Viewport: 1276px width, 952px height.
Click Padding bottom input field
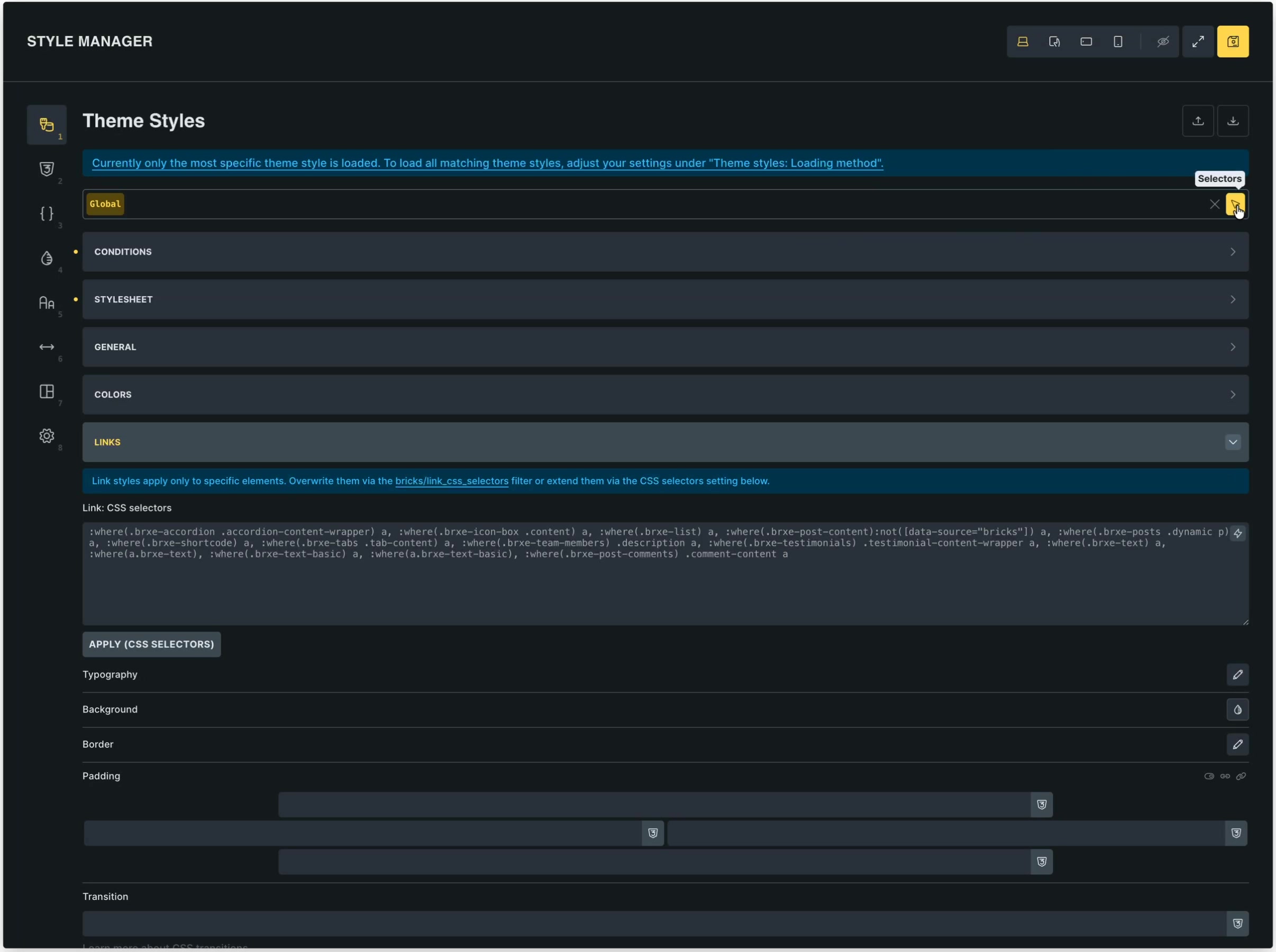tap(655, 862)
